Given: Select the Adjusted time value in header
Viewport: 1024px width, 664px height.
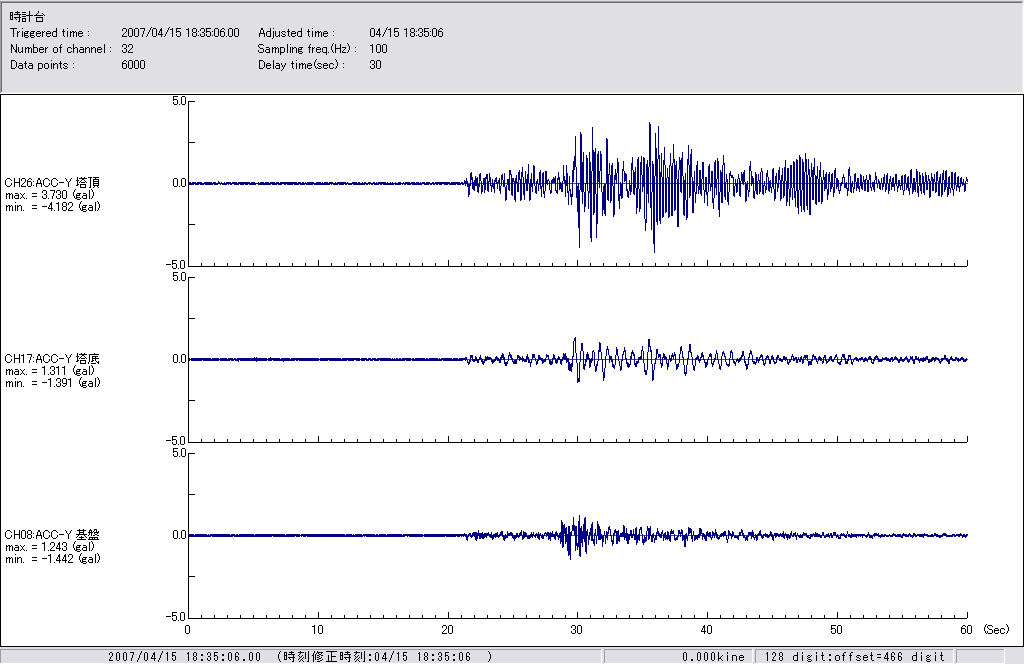Looking at the screenshot, I should click(406, 33).
